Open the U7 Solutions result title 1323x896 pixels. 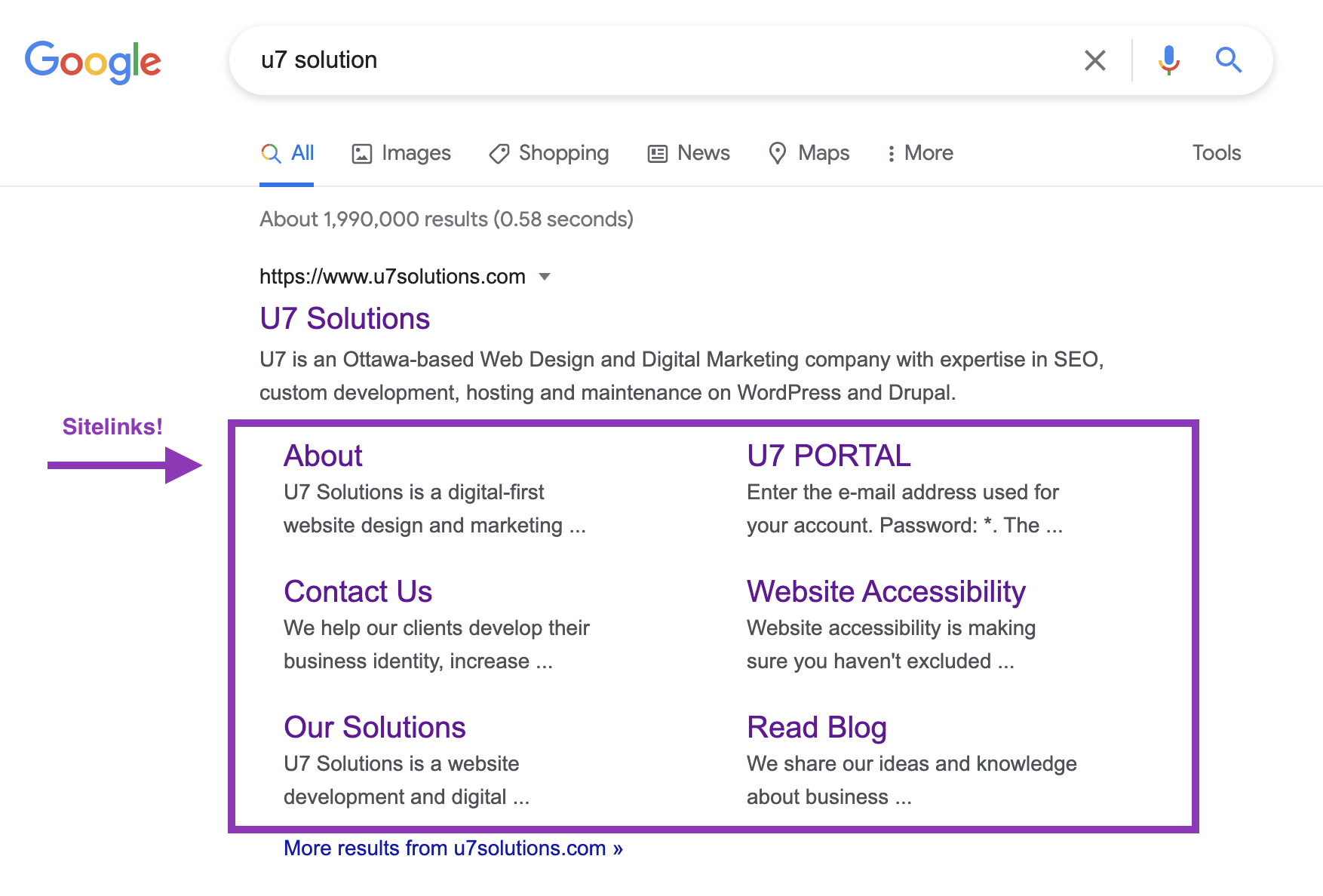click(345, 319)
